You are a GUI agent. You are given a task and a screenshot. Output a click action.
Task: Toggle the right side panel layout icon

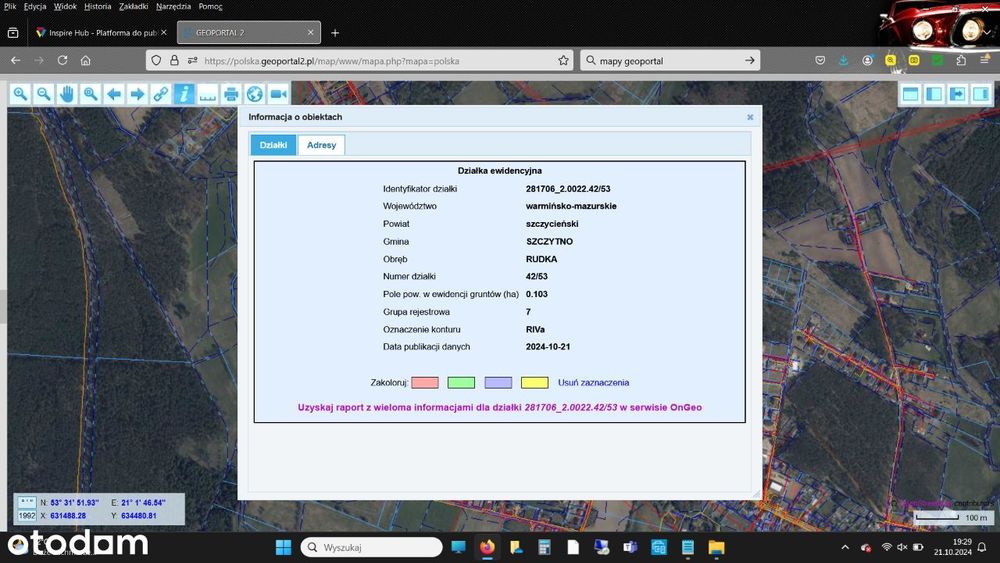tap(981, 94)
